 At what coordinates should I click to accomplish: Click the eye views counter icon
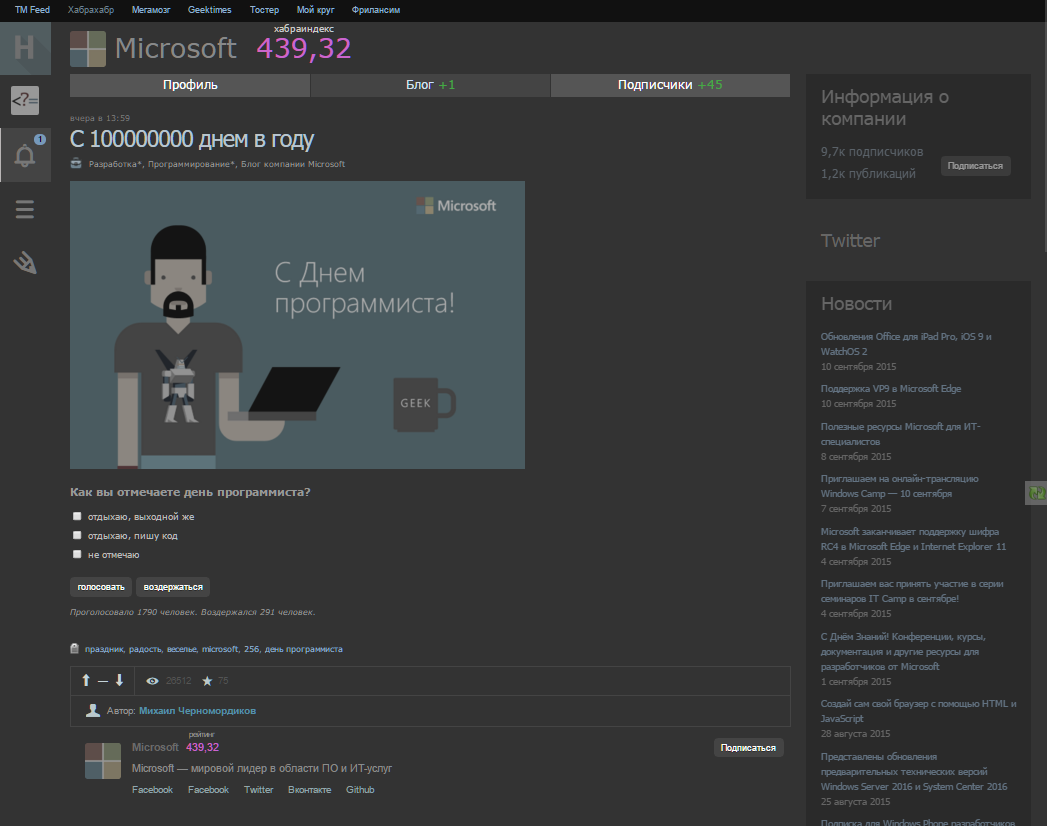click(152, 680)
